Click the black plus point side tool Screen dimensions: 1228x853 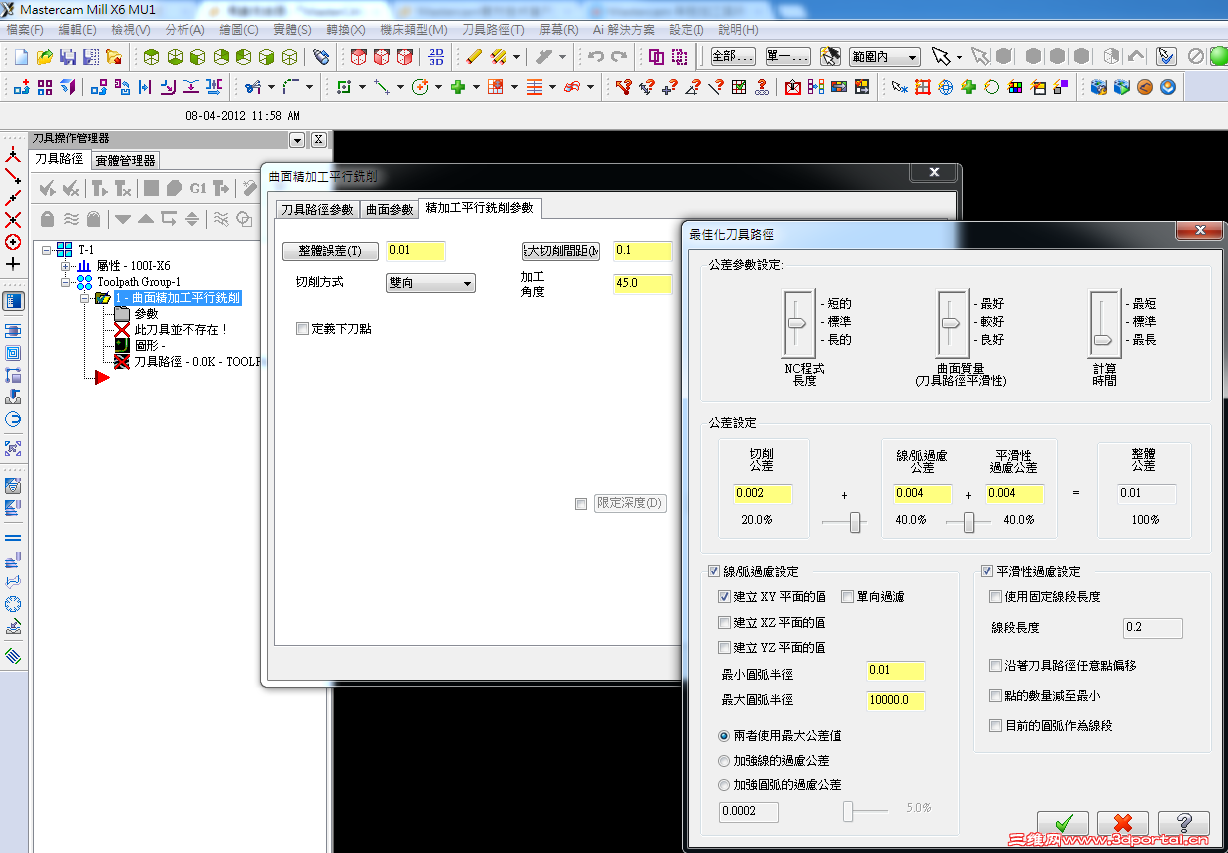pyautogui.click(x=13, y=264)
